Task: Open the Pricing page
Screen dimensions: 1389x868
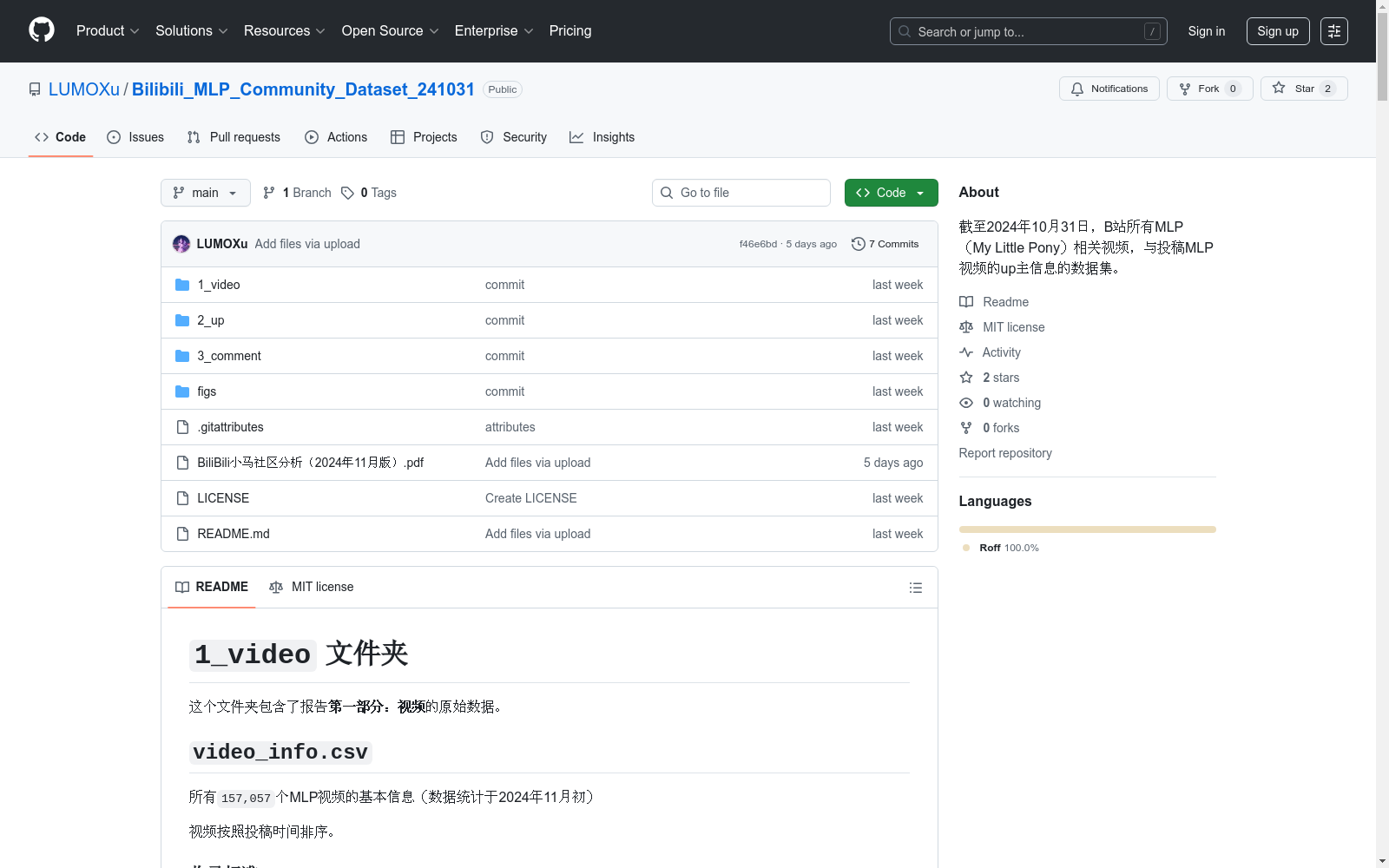Action: [x=570, y=30]
